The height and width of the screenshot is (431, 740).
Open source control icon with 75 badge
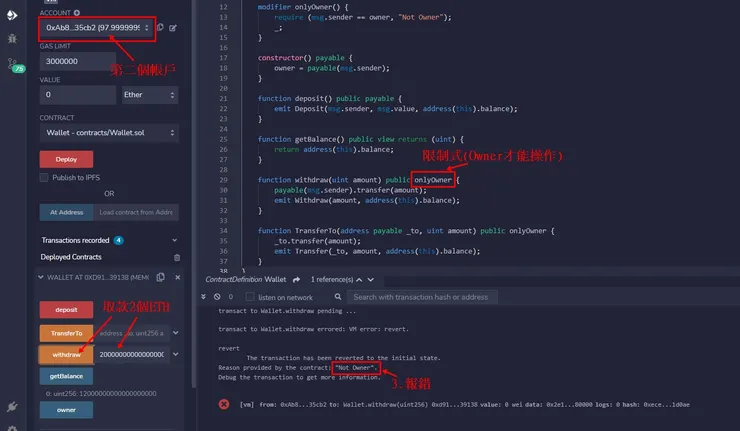pos(15,65)
